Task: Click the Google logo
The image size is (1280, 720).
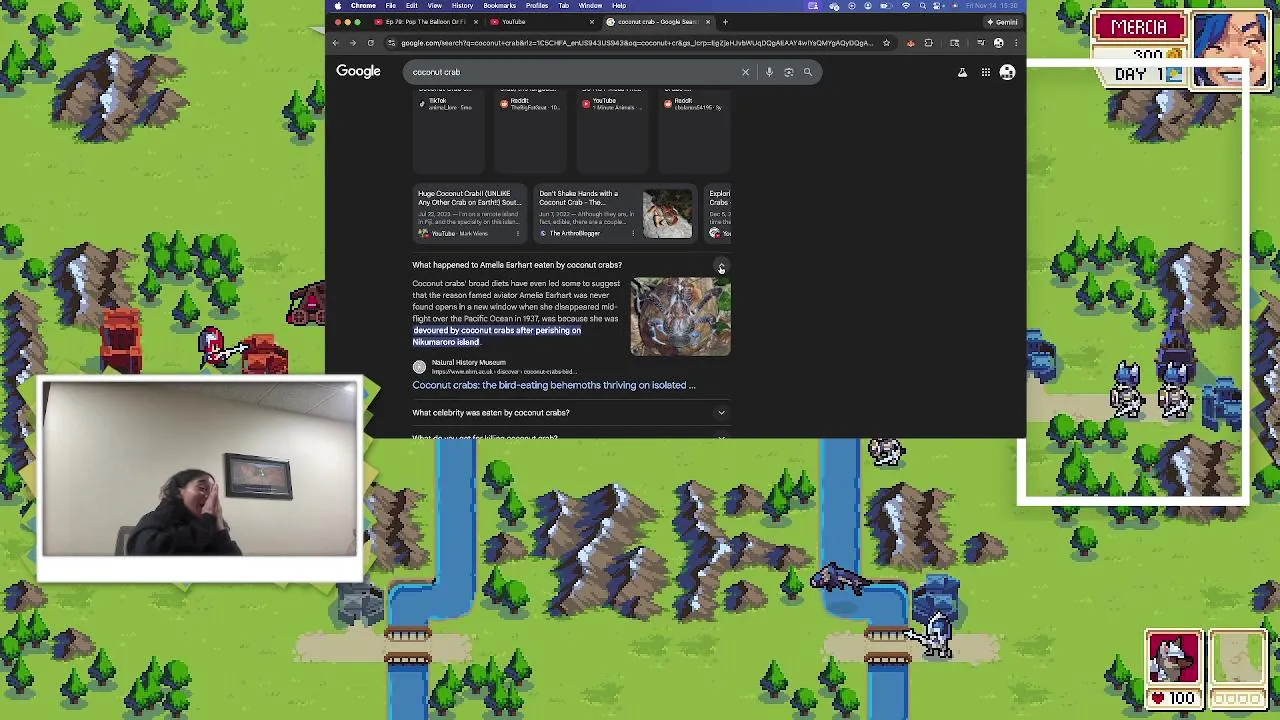Action: coord(358,71)
